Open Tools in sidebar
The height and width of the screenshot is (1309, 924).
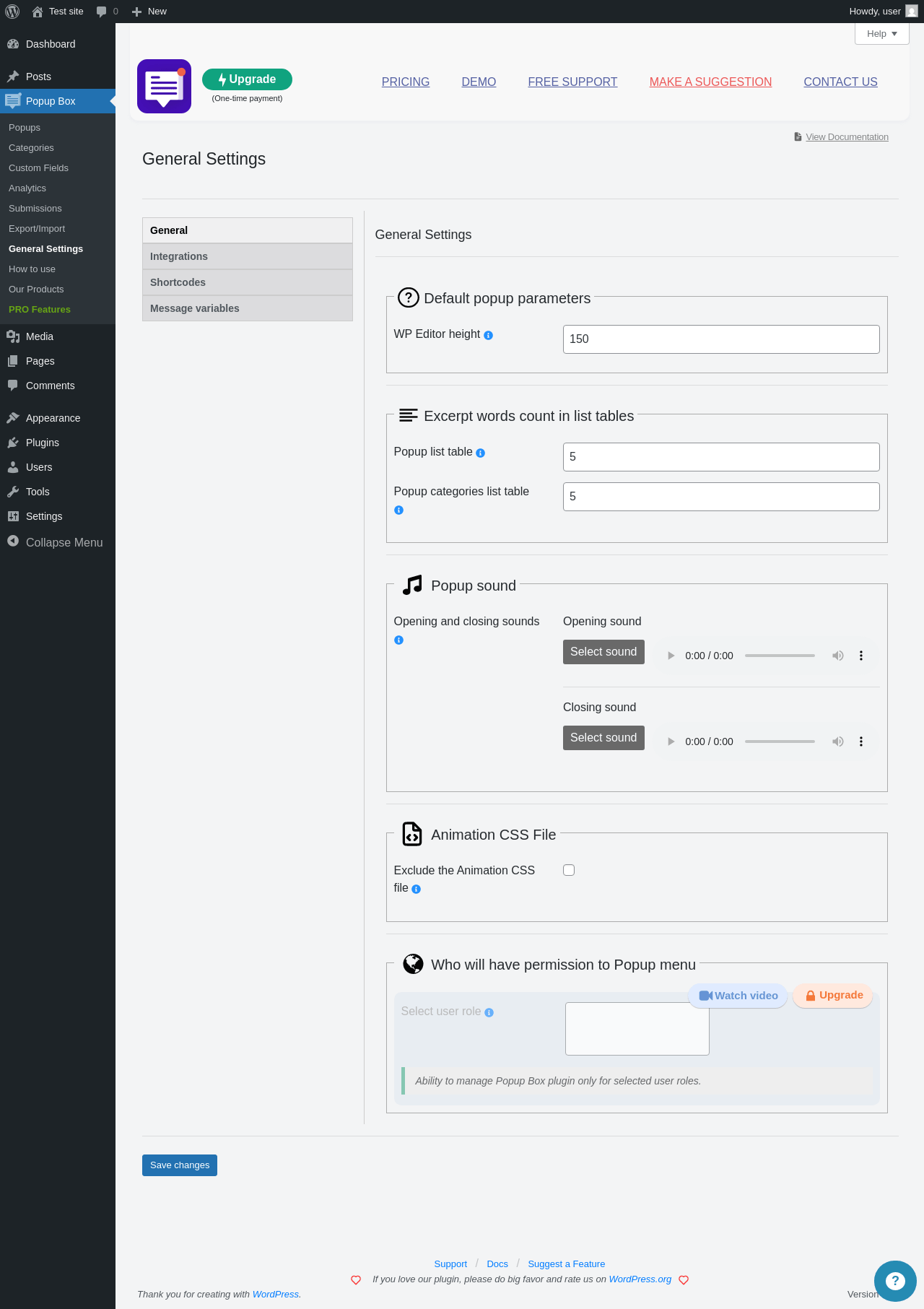pyautogui.click(x=58, y=492)
